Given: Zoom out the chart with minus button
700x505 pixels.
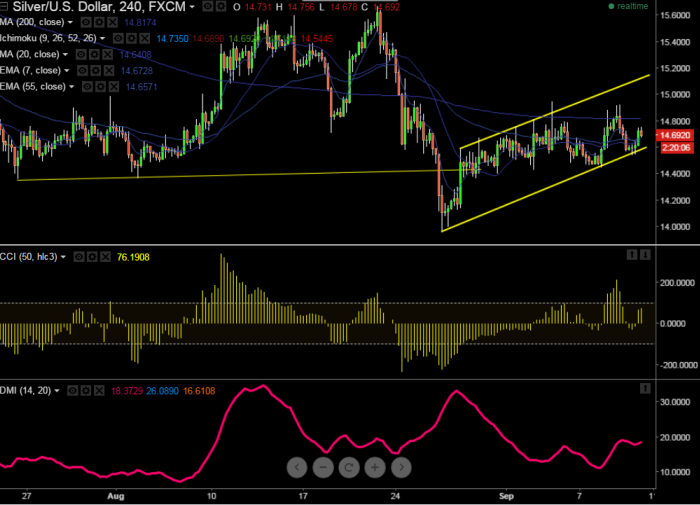Looking at the screenshot, I should 323,467.
